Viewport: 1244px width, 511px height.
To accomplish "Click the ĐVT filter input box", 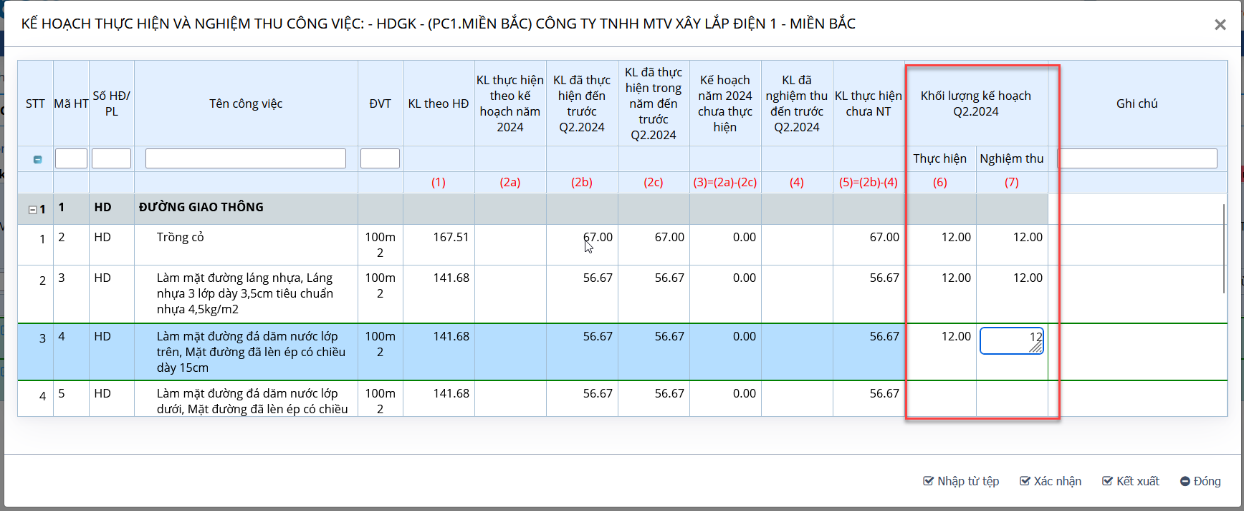I will (x=379, y=159).
